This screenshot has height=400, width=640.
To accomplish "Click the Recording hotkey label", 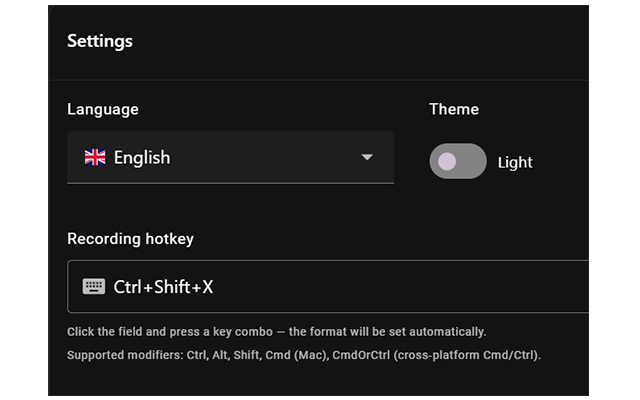I will (x=130, y=239).
